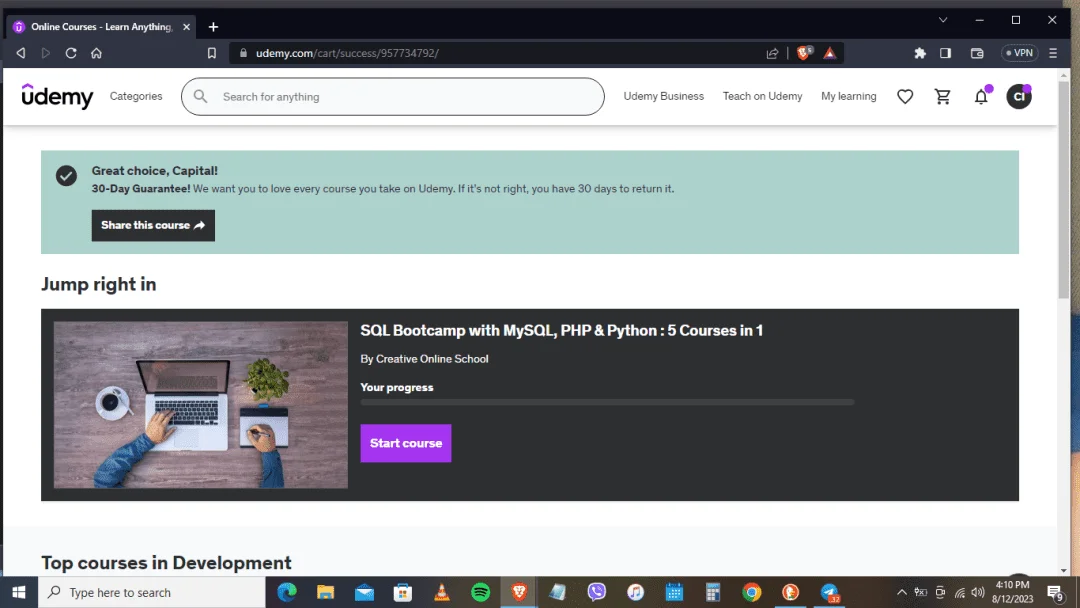The image size is (1080, 608).
Task: Click the browser address bar URL
Action: click(347, 53)
